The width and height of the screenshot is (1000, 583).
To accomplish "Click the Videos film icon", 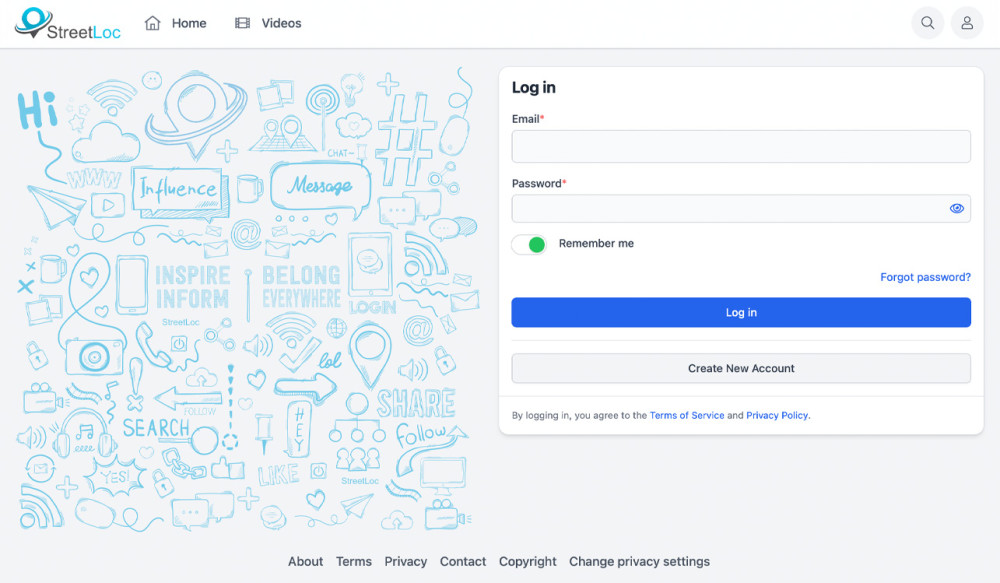I will (x=242, y=23).
